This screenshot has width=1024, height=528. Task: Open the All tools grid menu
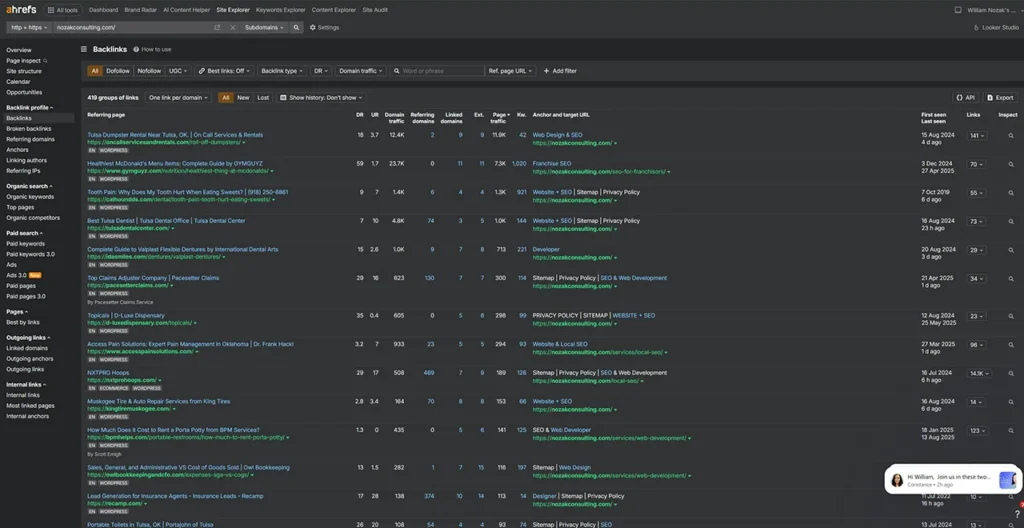point(63,10)
